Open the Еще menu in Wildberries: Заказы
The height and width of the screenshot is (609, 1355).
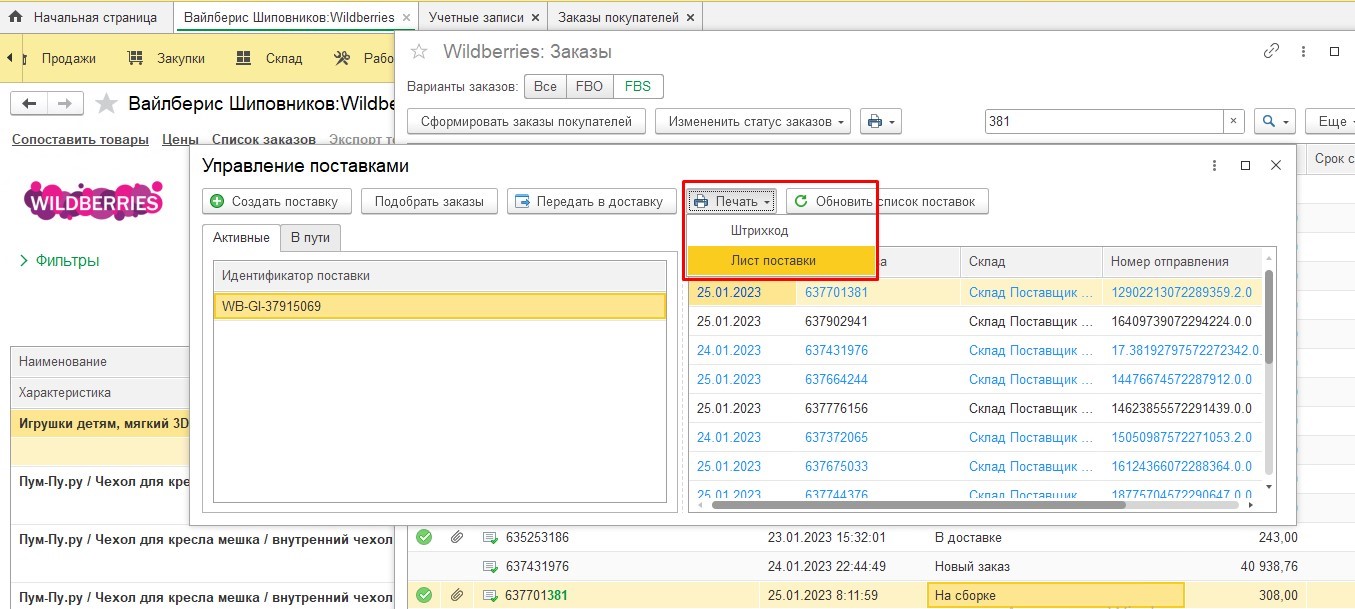pos(1330,121)
